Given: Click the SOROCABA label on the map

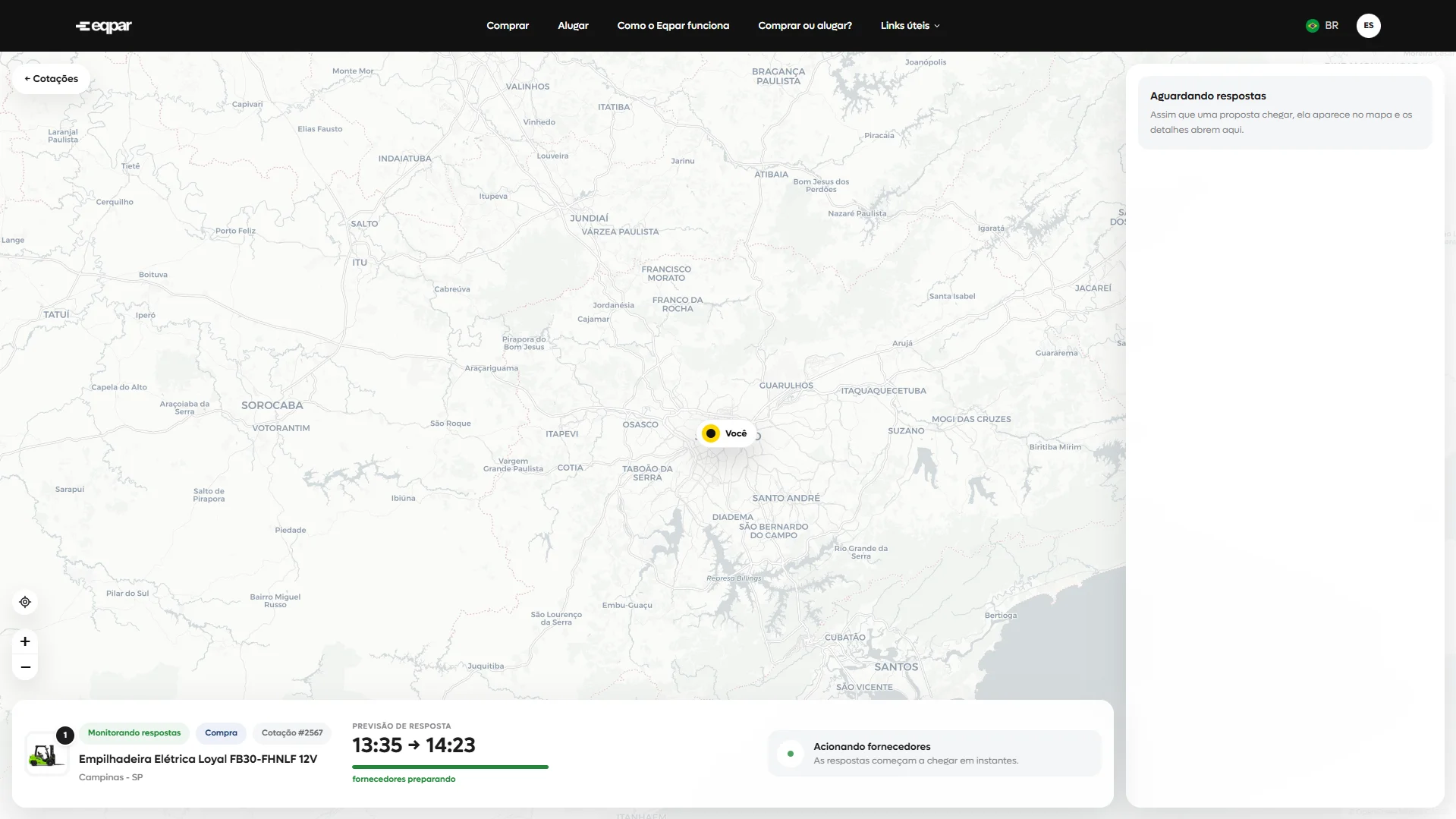Looking at the screenshot, I should click(272, 406).
